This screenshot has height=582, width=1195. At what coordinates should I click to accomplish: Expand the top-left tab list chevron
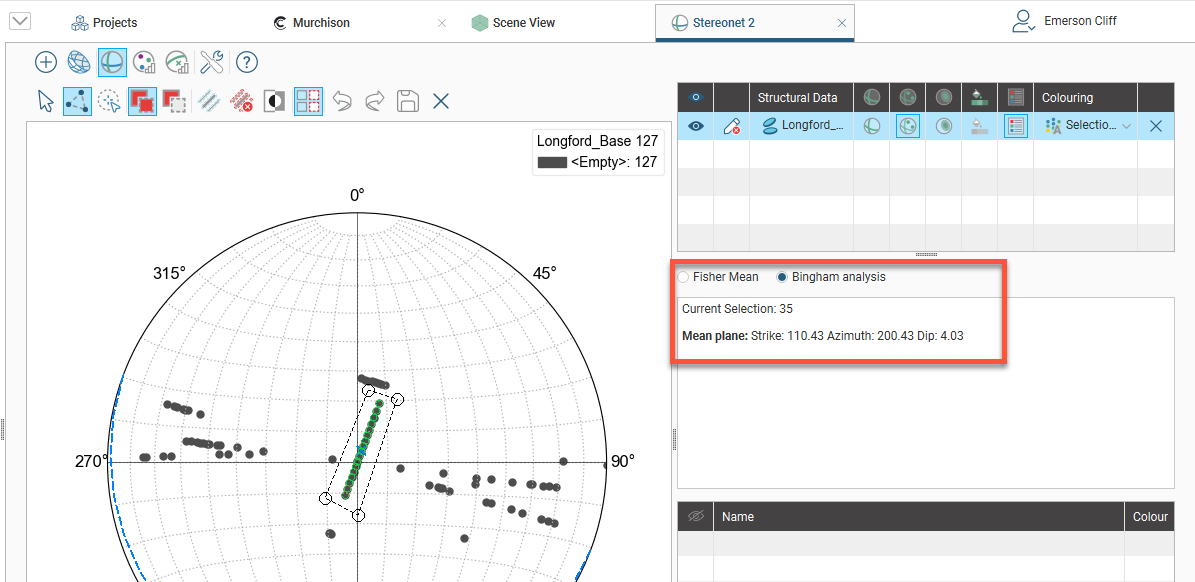(x=19, y=22)
